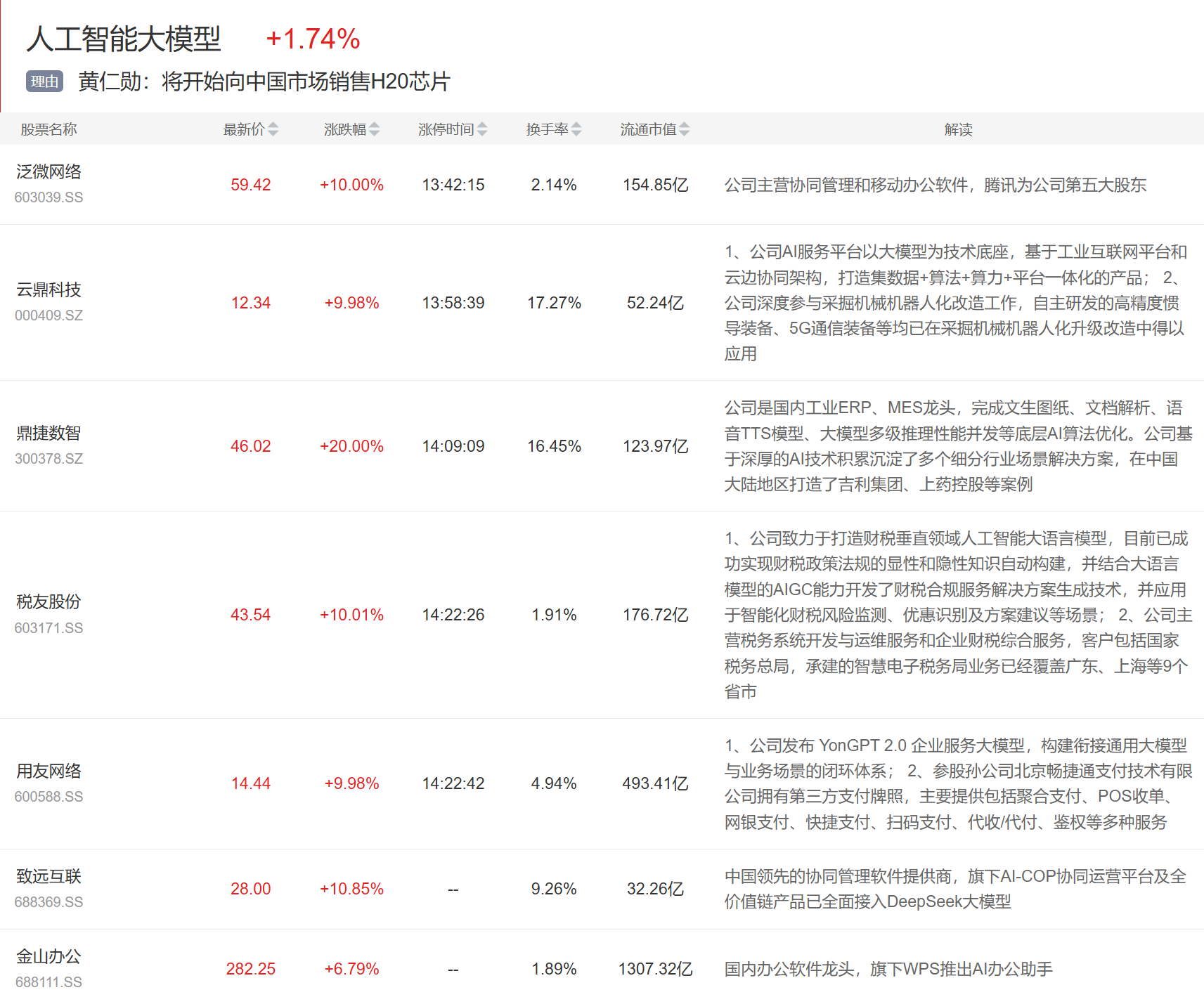1204x997 pixels.
Task: Click price 46.02
Action: pyautogui.click(x=251, y=446)
